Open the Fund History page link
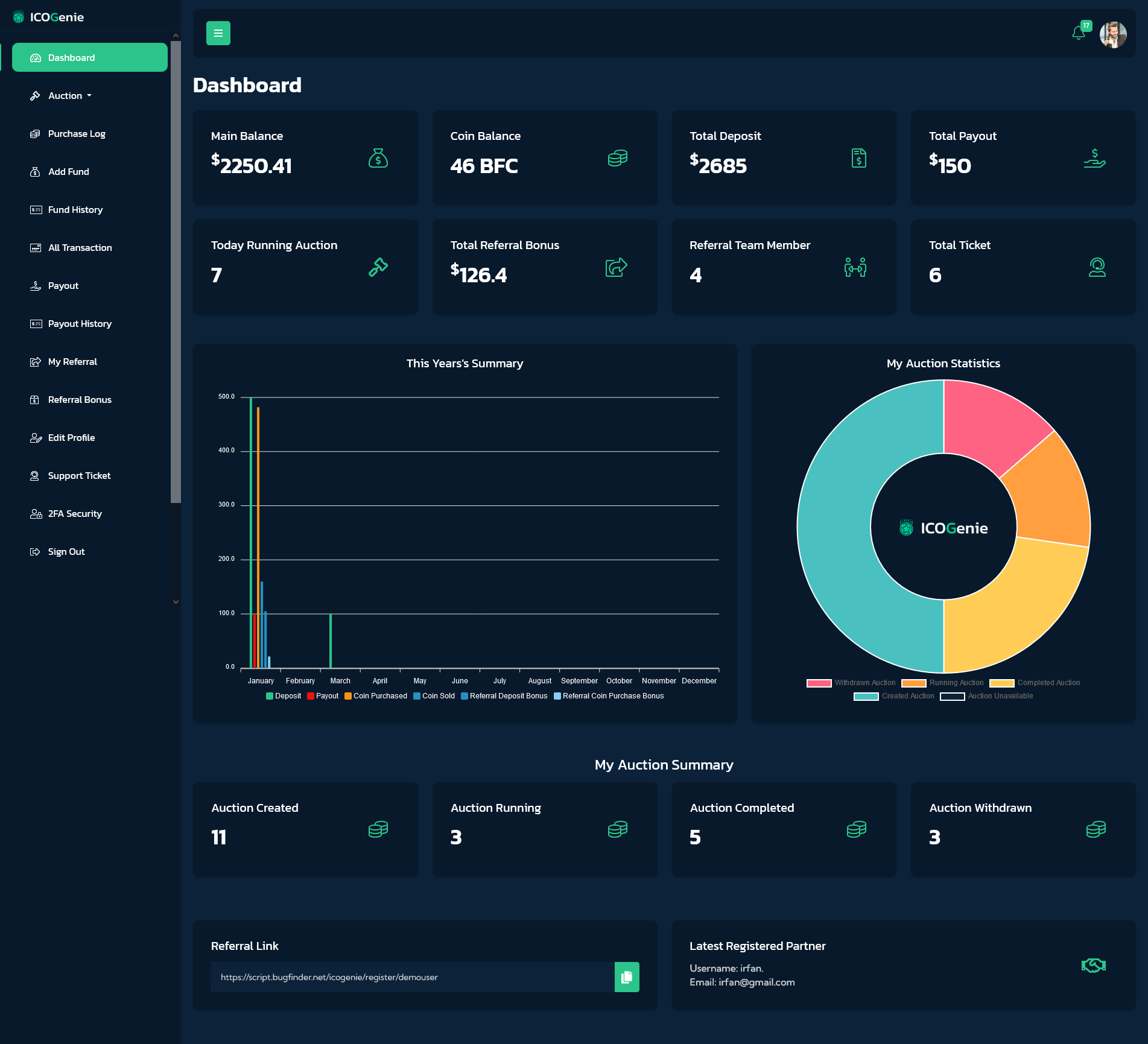This screenshot has height=1044, width=1148. 75,209
